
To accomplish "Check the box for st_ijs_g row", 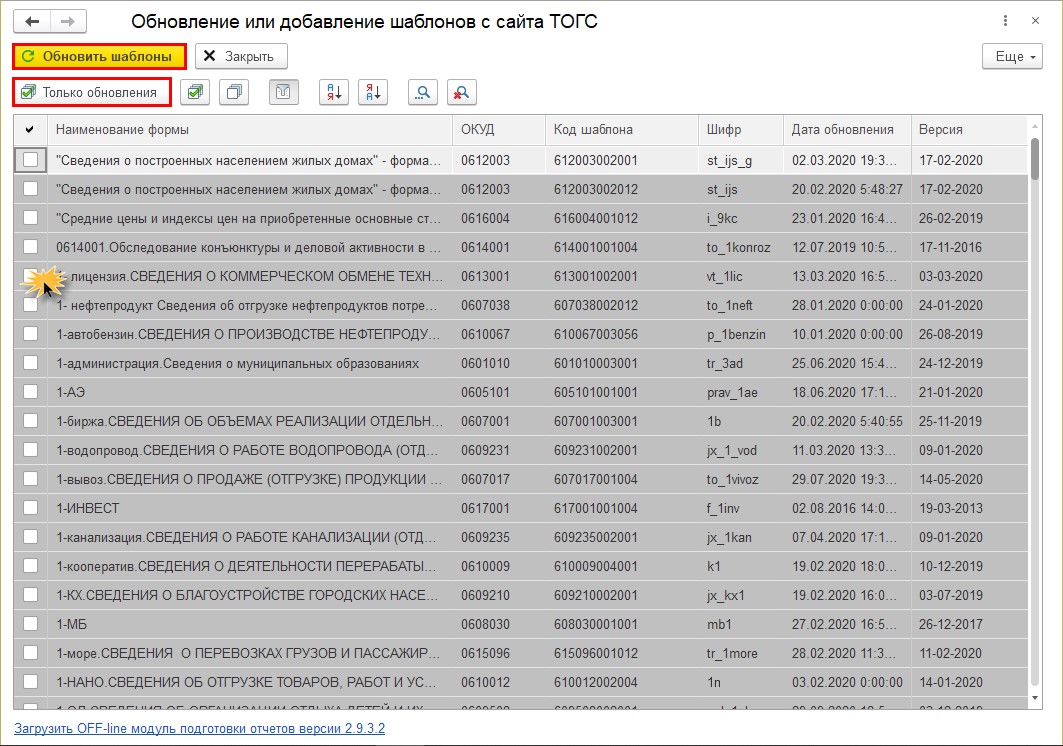I will [x=31, y=160].
